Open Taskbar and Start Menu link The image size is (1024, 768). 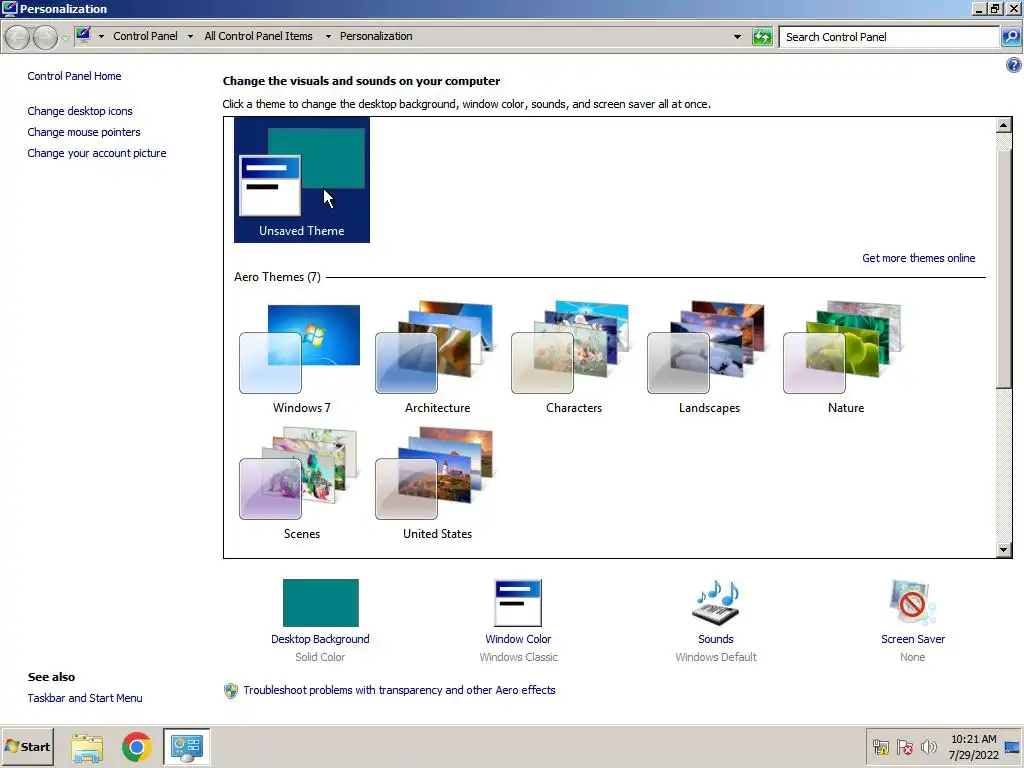(85, 697)
